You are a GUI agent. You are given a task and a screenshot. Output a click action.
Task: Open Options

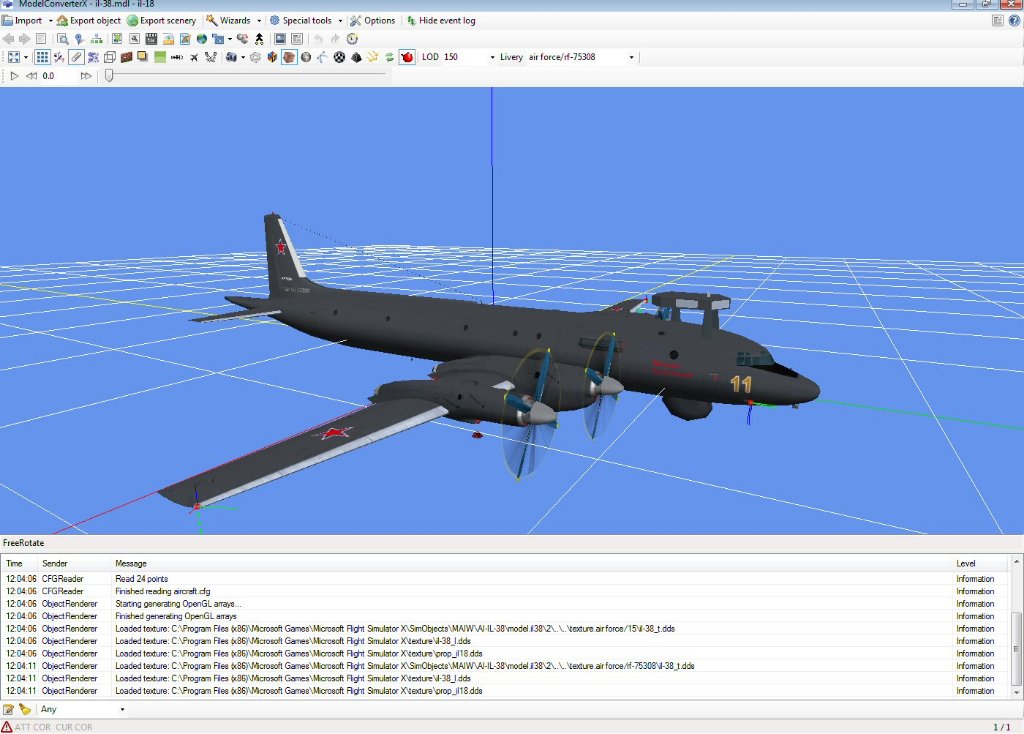tap(372, 20)
